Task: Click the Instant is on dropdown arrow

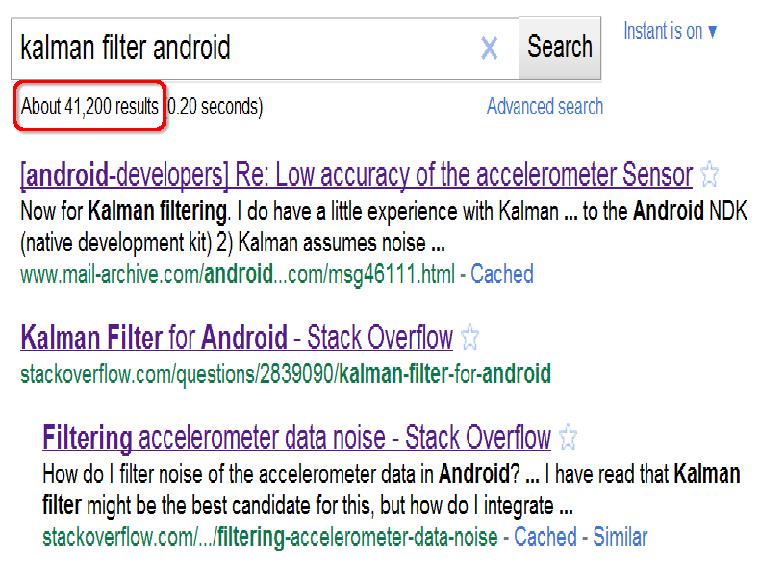Action: pyautogui.click(x=712, y=32)
